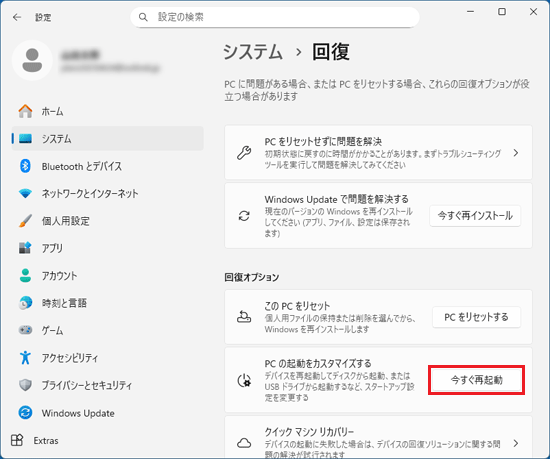This screenshot has height=459, width=550.
Task: Minimize the Settings window
Action: (x=470, y=12)
